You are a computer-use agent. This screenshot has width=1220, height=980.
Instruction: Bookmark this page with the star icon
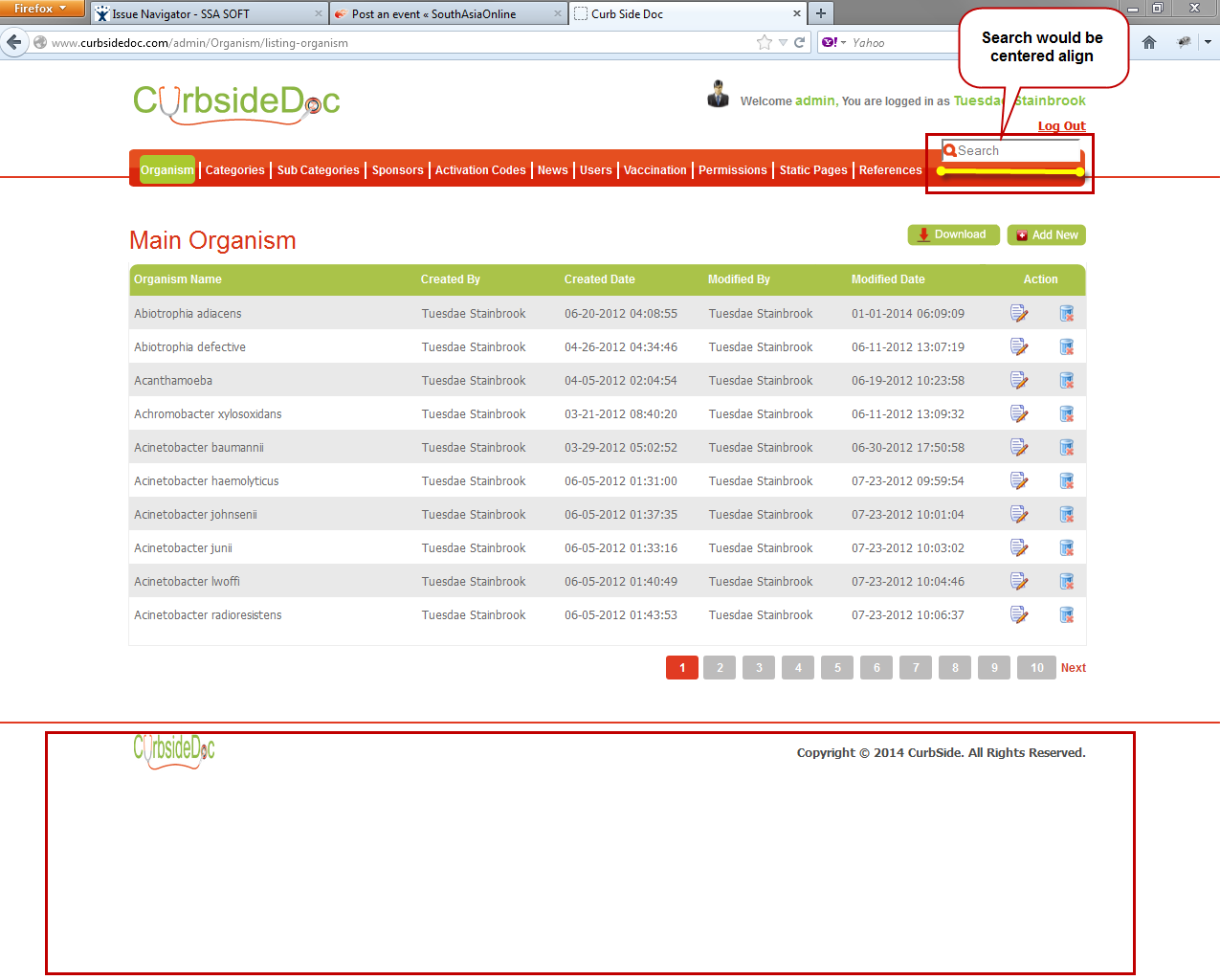coord(764,42)
